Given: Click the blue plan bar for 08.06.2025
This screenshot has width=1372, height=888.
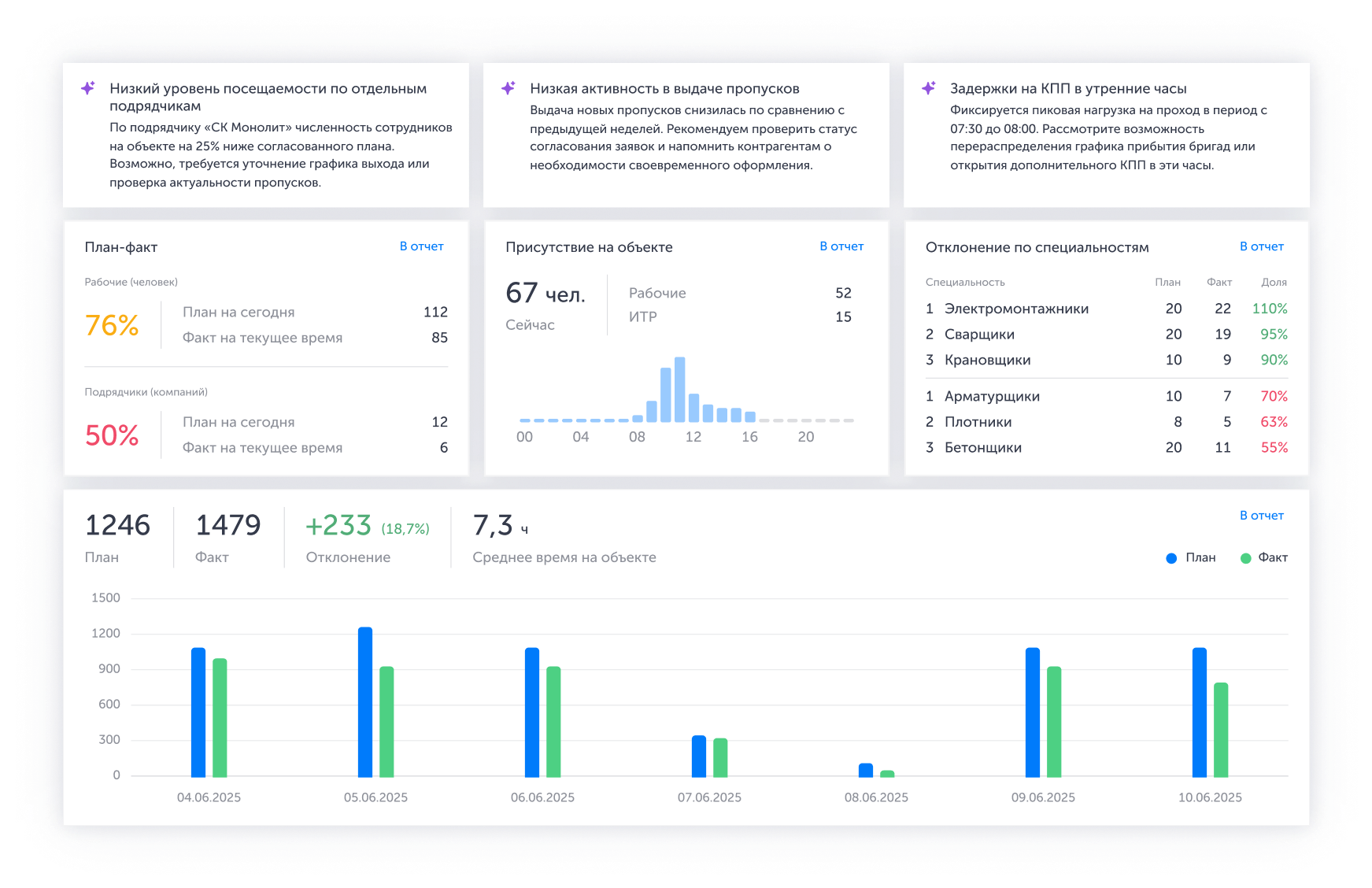Looking at the screenshot, I should [x=866, y=770].
